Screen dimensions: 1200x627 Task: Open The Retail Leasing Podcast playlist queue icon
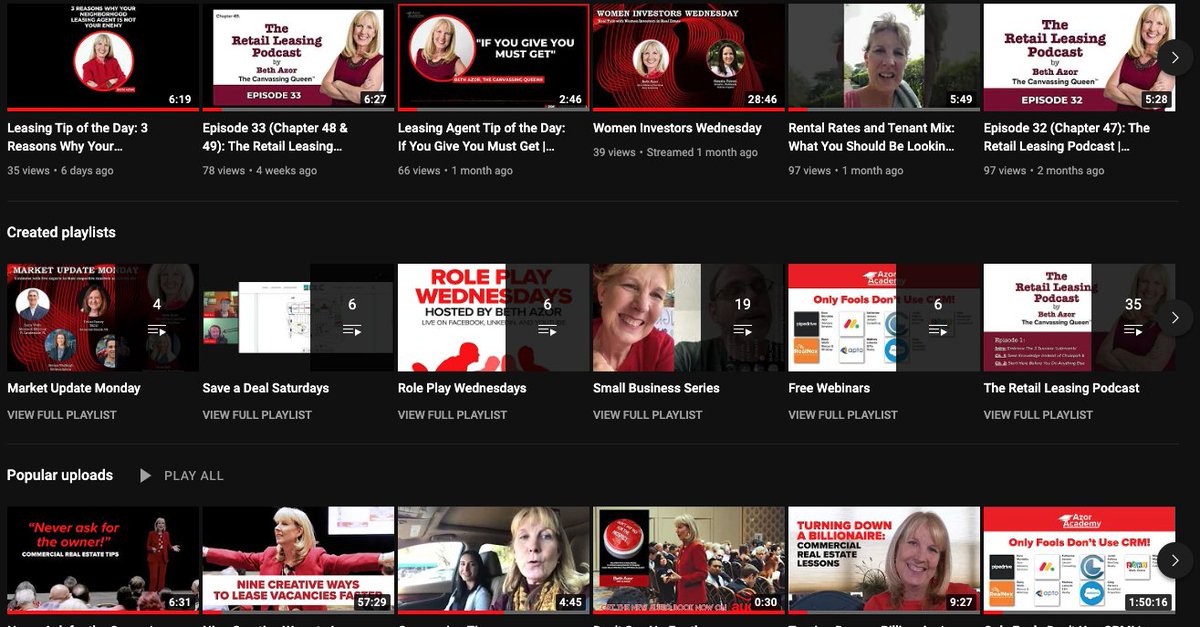1133,329
